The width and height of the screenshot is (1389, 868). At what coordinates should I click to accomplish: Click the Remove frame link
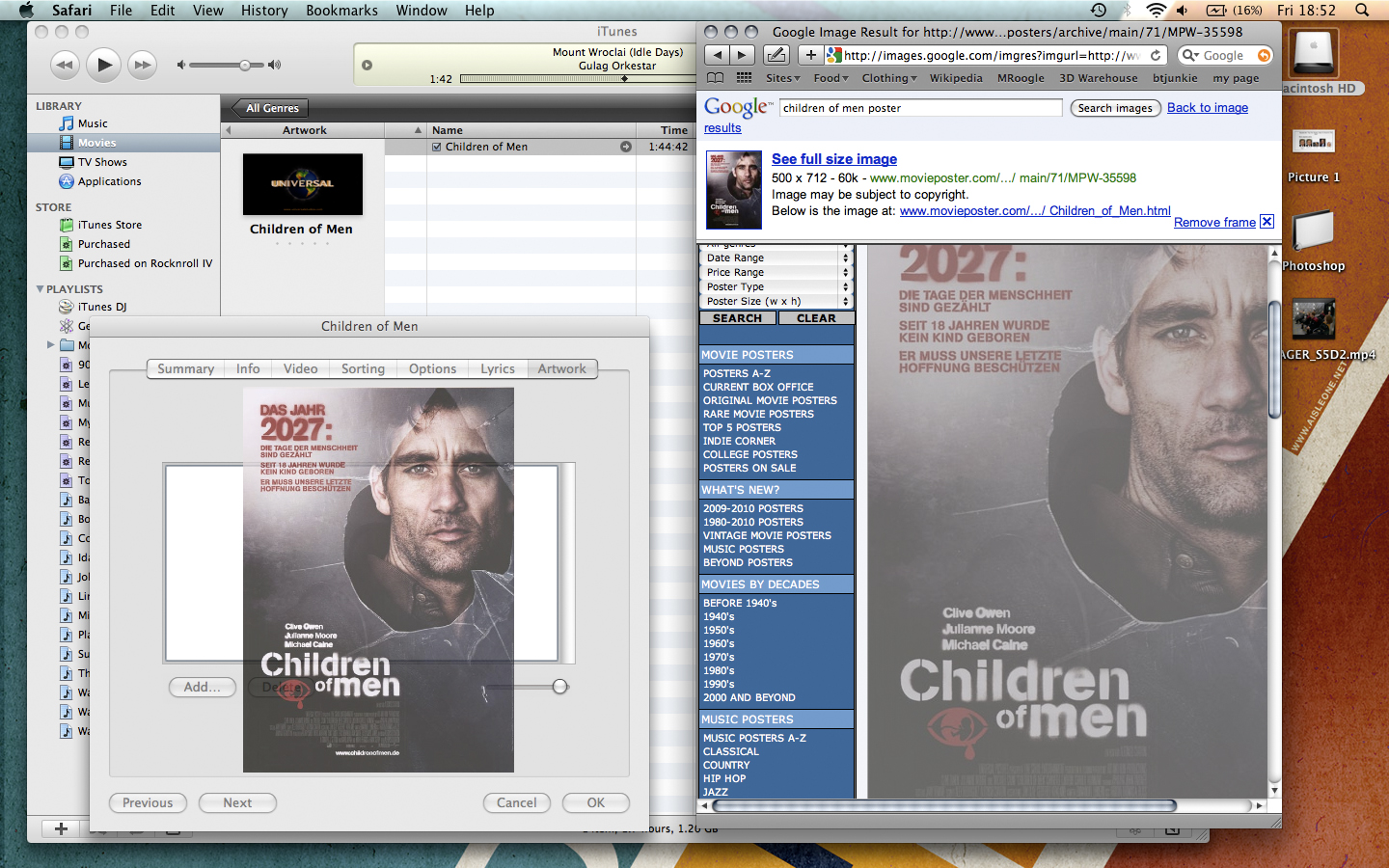[1214, 222]
